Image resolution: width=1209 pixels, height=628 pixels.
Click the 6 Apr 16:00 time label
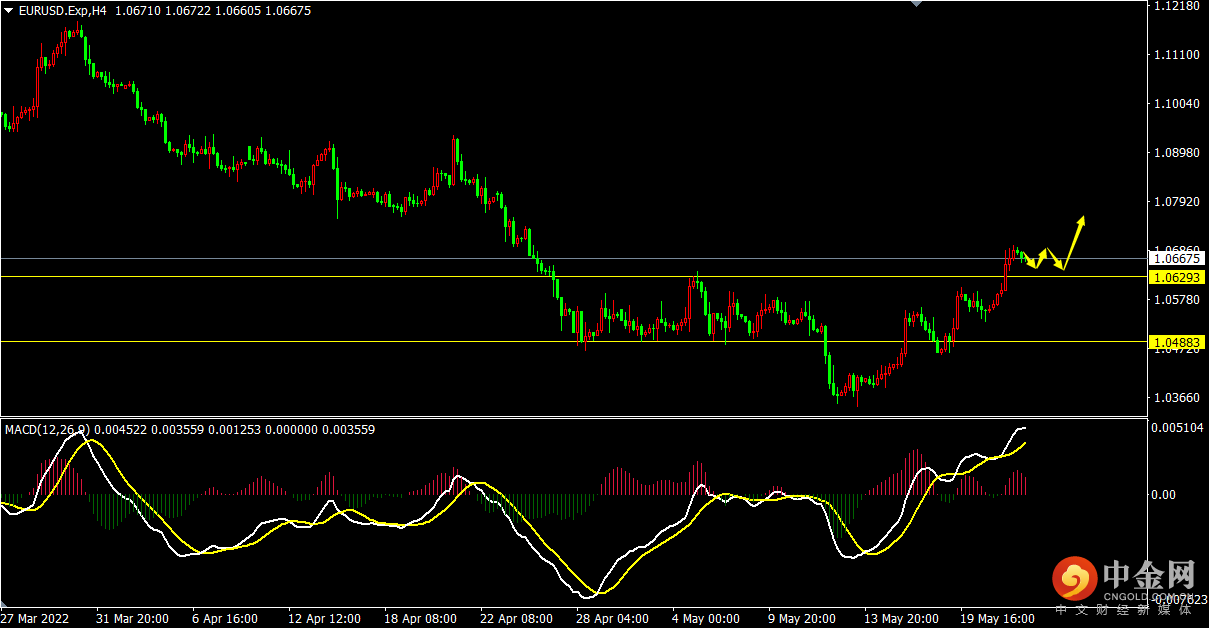coord(225,619)
